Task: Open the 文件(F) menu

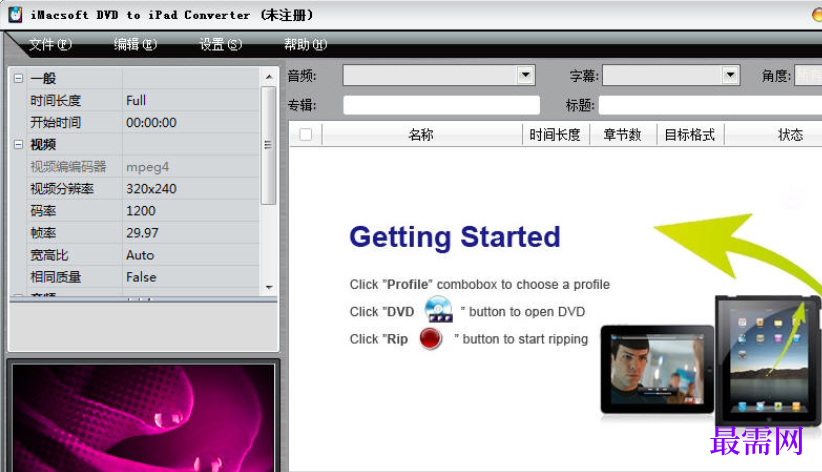Action: click(50, 45)
